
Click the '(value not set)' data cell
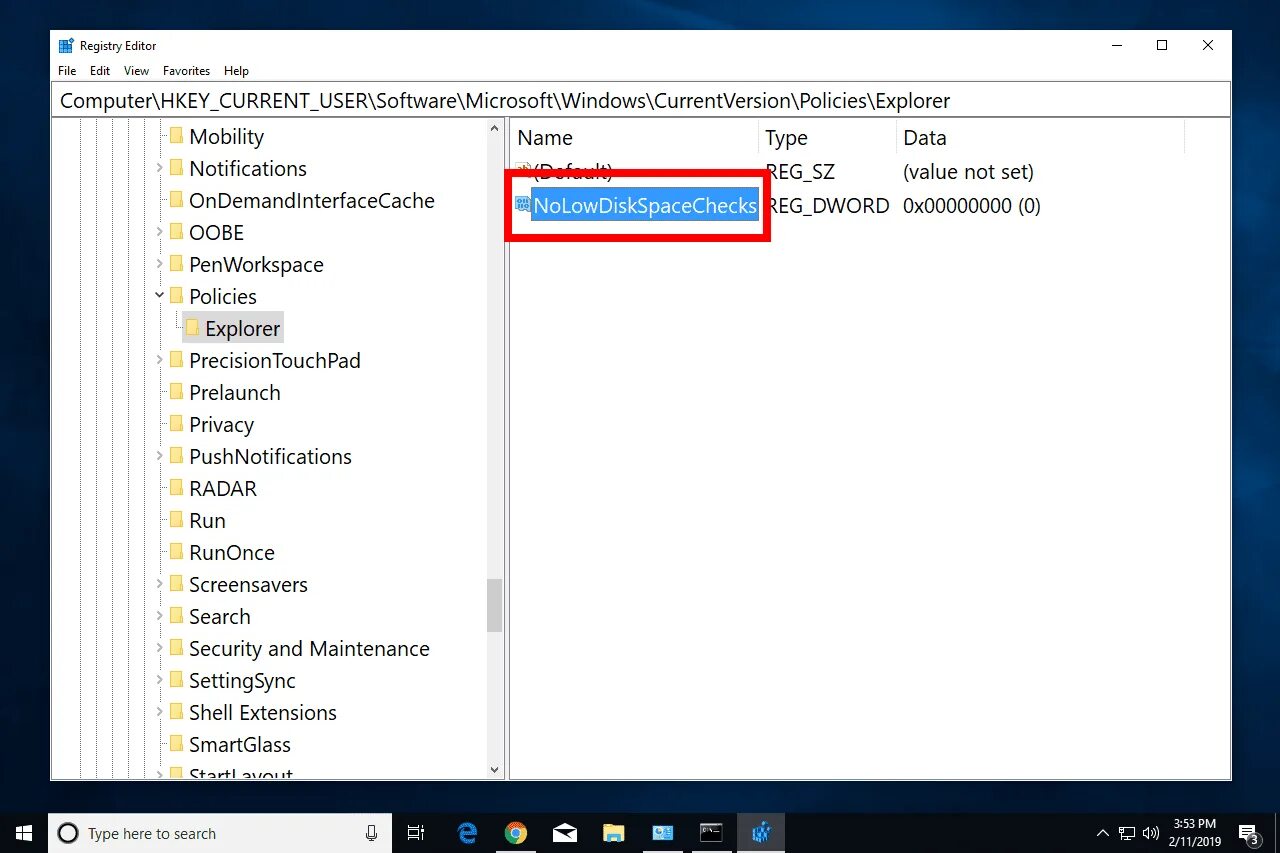(x=968, y=171)
